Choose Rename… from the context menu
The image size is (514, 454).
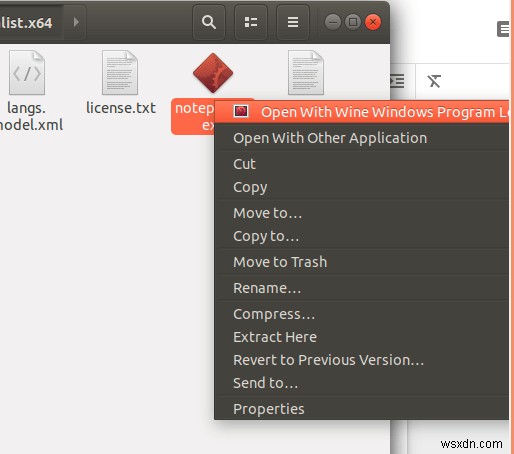click(x=362, y=288)
